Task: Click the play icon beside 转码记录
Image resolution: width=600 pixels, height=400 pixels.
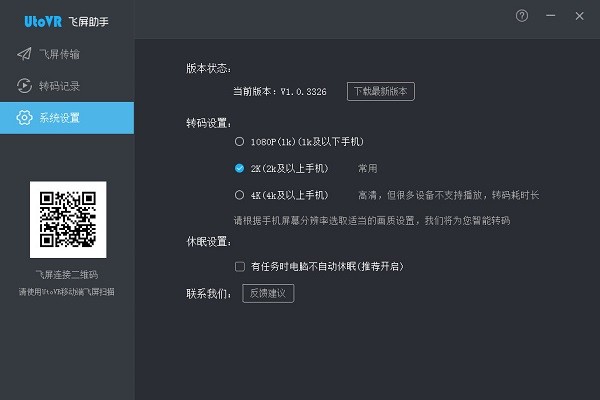Action: (x=24, y=86)
